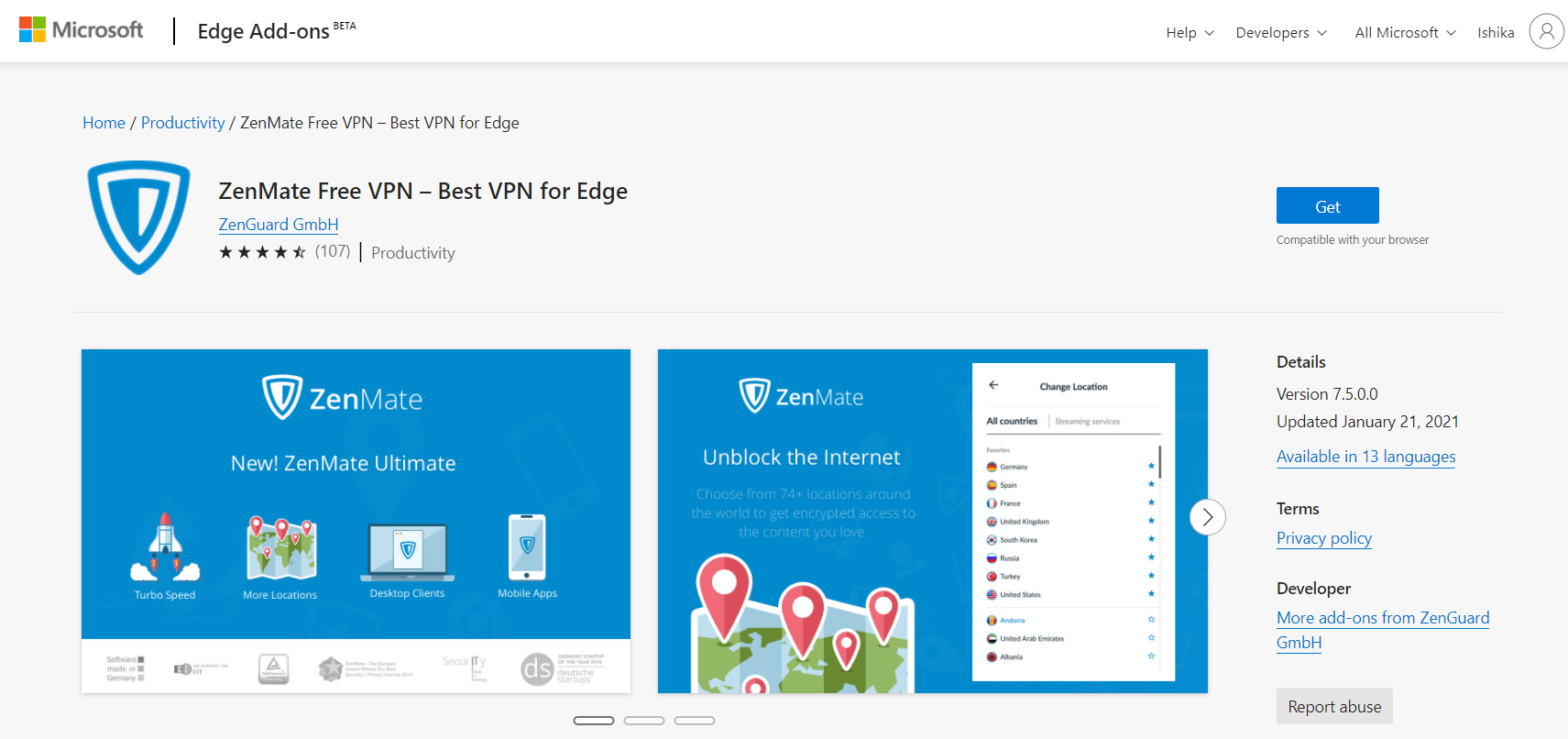The height and width of the screenshot is (739, 1568).
Task: Click the Turbo Speed rocket icon
Action: click(x=165, y=547)
